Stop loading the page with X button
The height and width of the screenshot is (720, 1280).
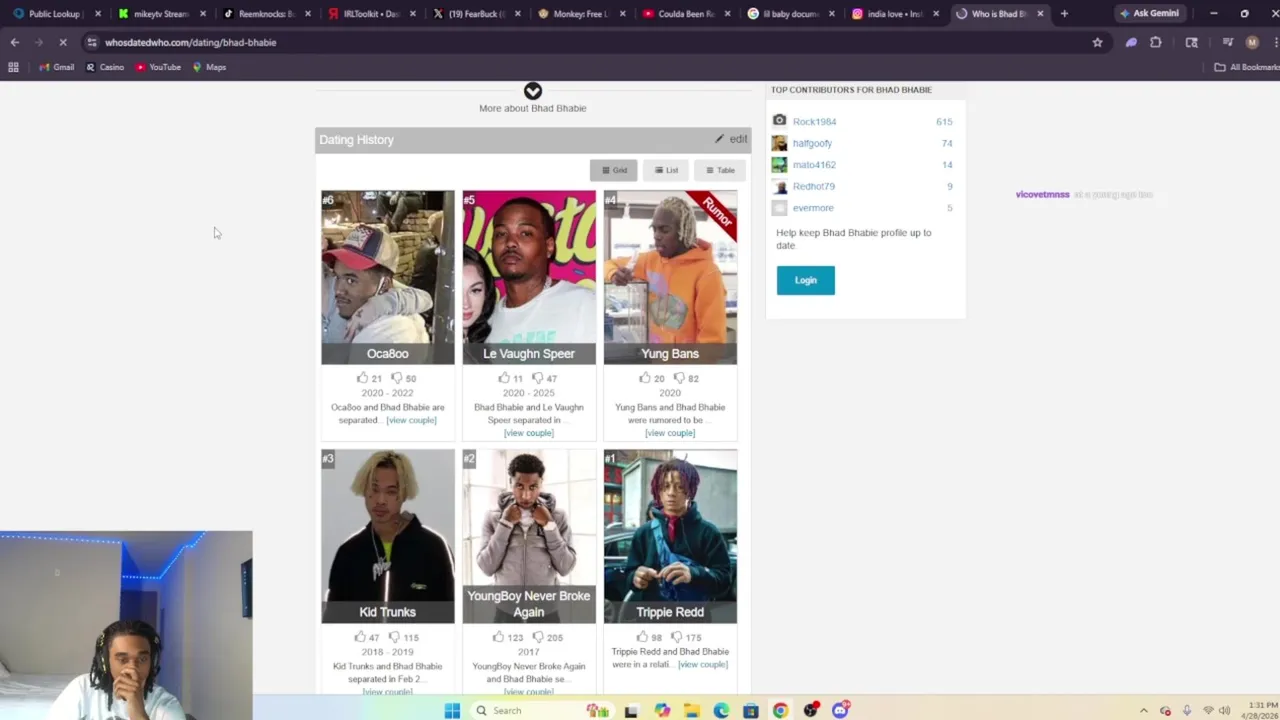tap(62, 42)
